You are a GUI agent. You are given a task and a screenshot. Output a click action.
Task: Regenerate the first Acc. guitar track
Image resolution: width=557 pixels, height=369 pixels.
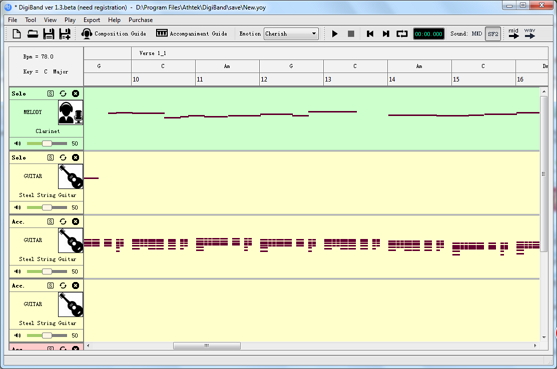(x=63, y=222)
